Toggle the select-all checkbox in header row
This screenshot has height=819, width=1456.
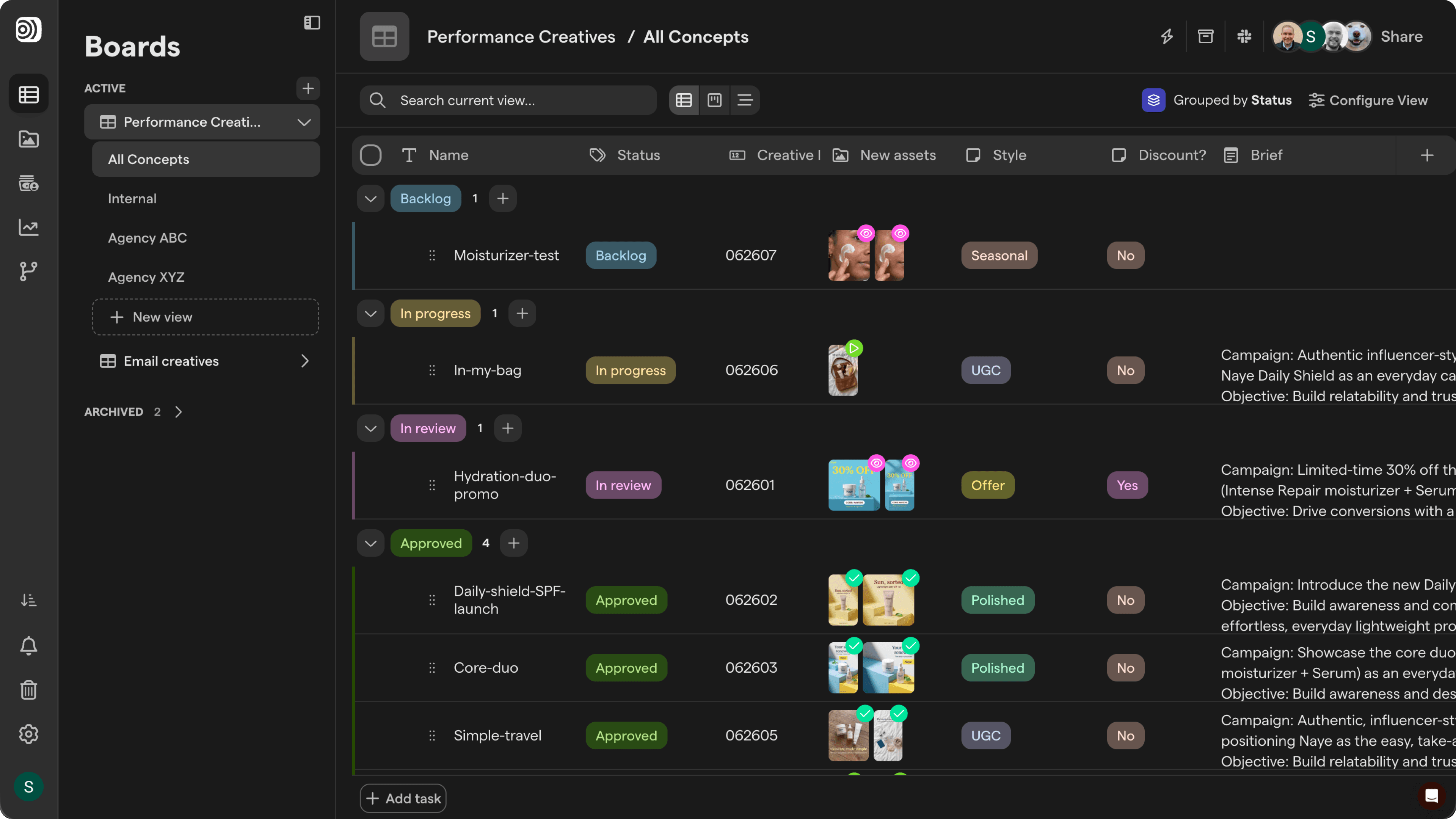[371, 155]
